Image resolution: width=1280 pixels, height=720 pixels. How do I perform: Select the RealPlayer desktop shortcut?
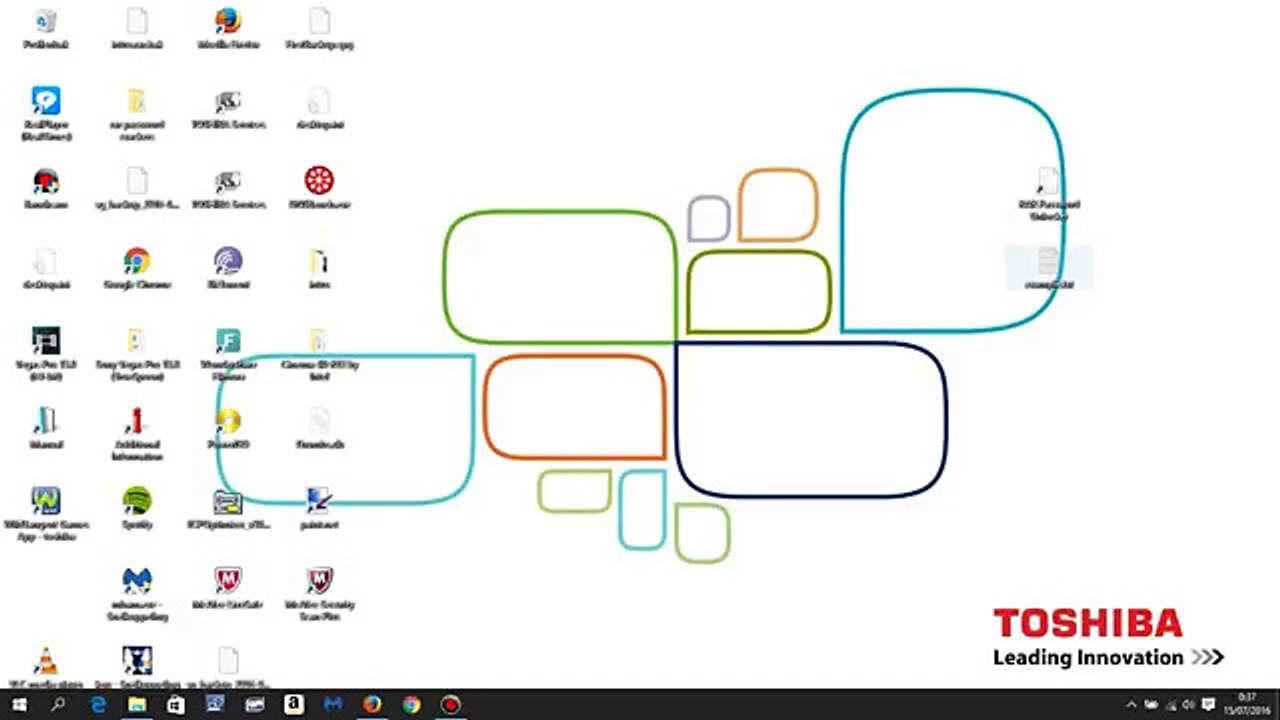45,113
